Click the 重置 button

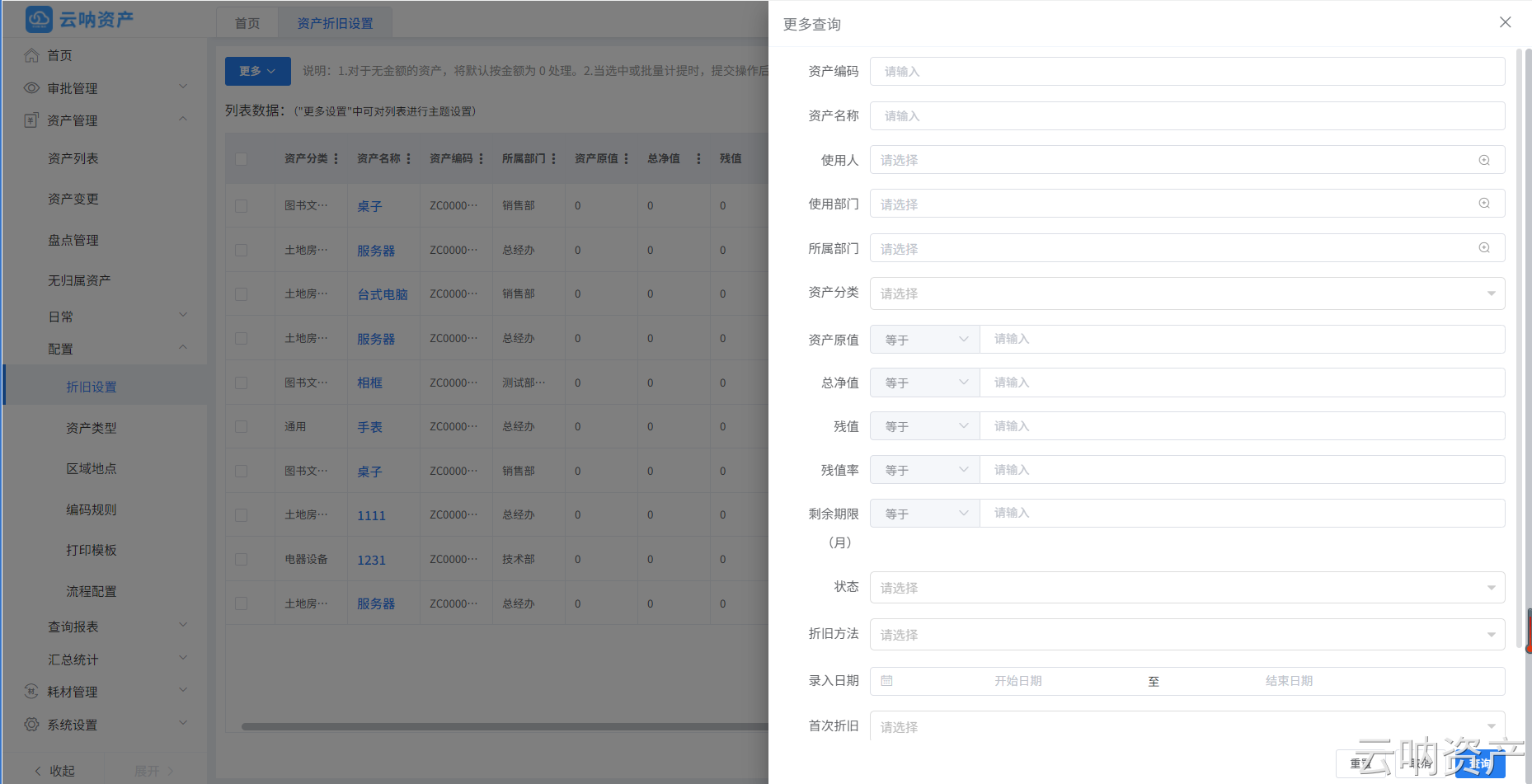point(1361,763)
